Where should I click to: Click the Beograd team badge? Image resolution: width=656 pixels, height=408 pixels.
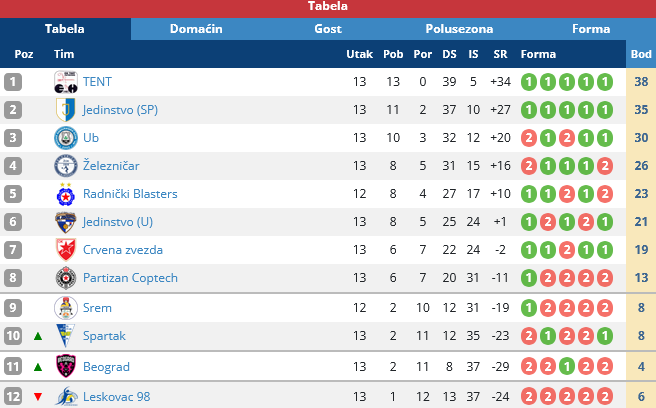point(66,367)
